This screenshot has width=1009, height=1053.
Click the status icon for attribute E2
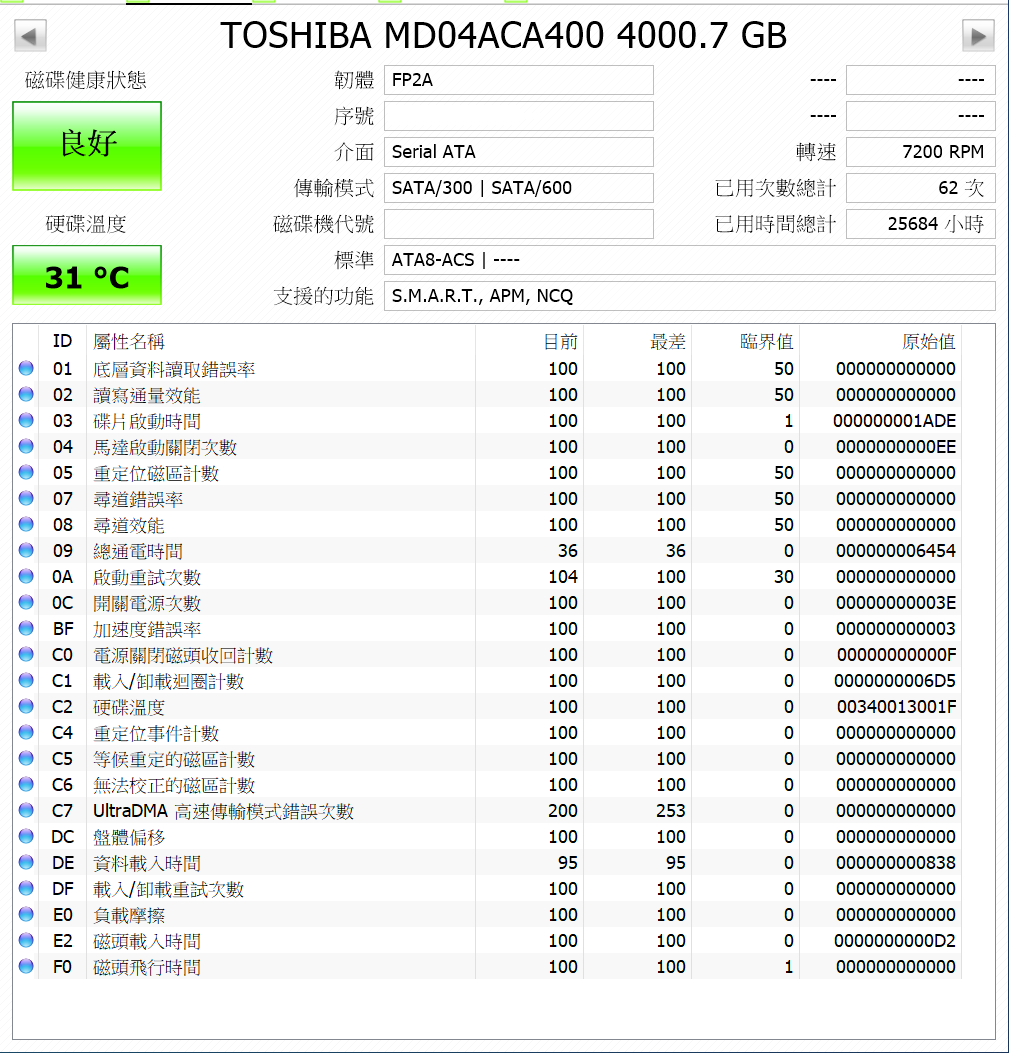tap(26, 940)
